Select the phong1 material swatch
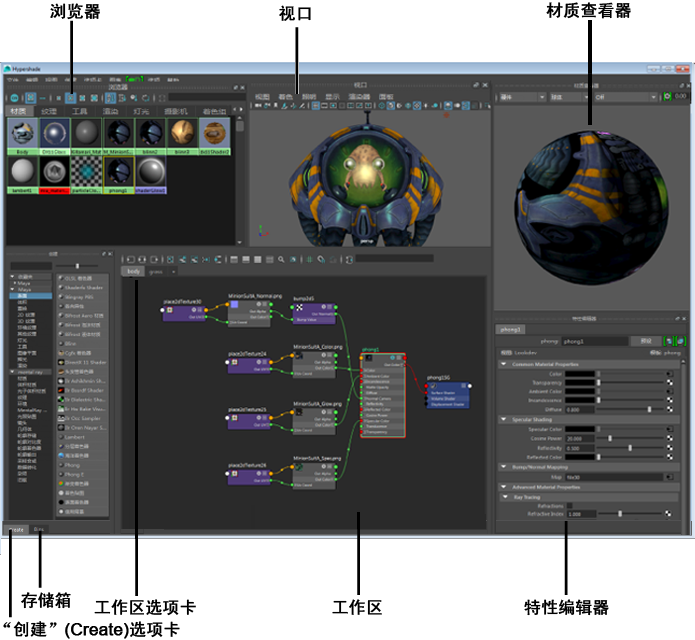Image resolution: width=695 pixels, height=640 pixels. [x=118, y=175]
